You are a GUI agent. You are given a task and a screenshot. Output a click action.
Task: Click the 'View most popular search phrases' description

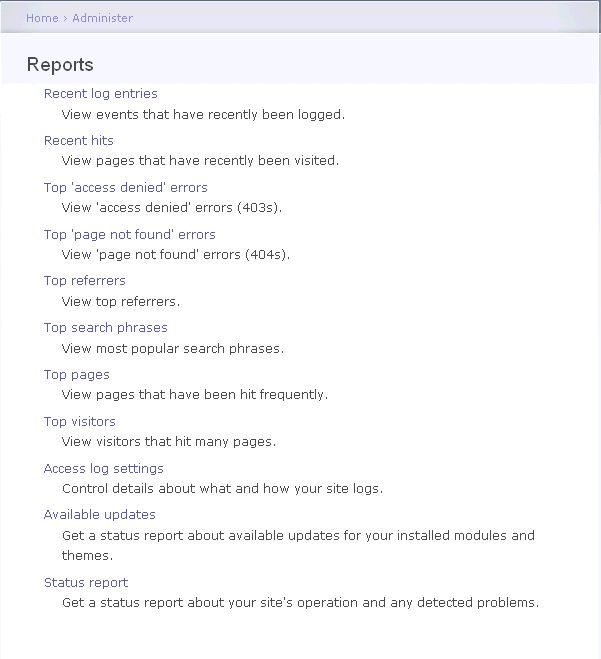point(173,348)
